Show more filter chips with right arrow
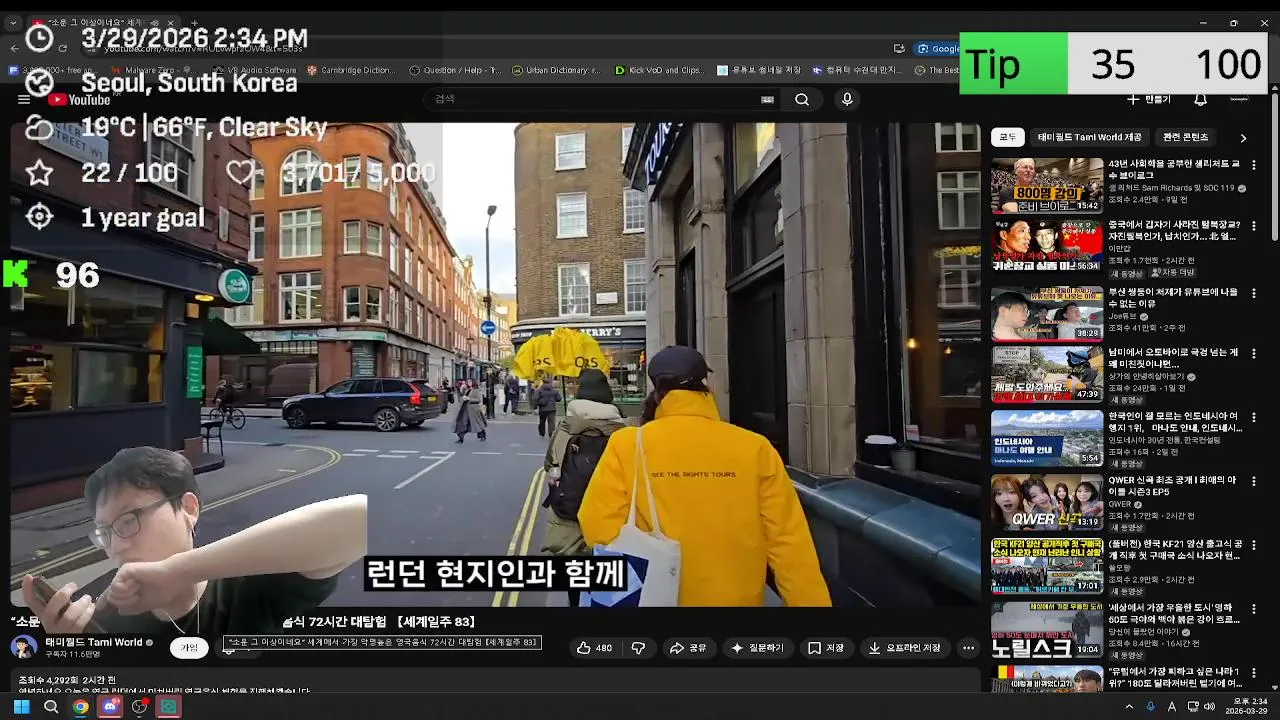 (x=1243, y=137)
